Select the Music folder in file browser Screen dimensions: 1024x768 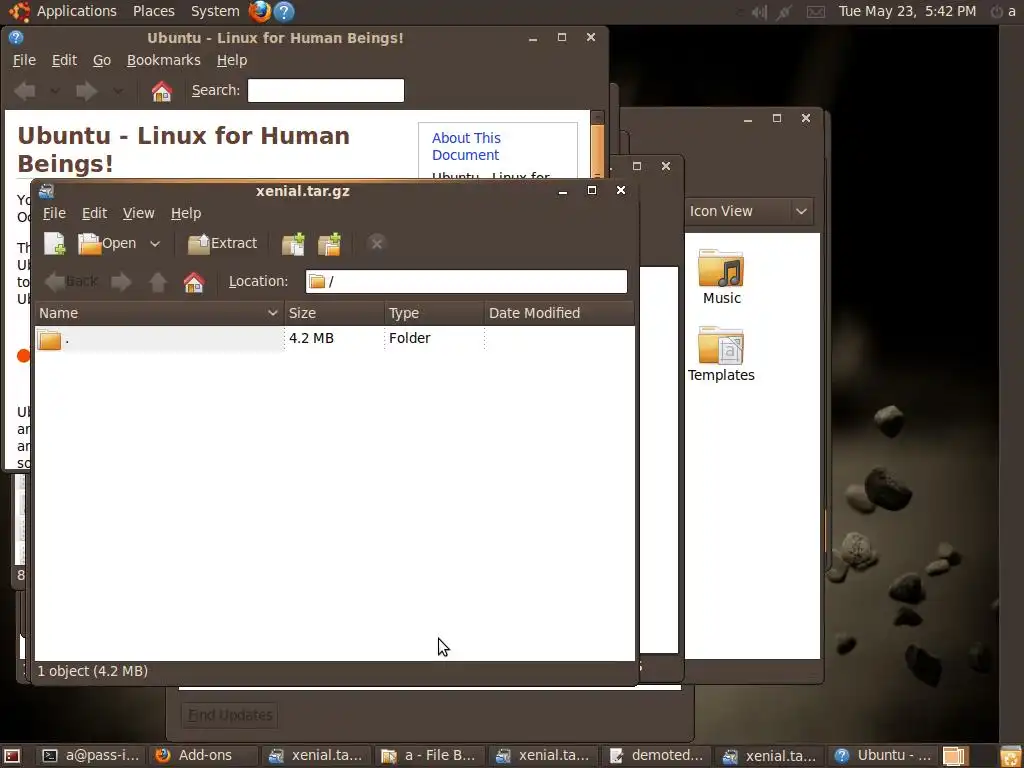pos(722,277)
